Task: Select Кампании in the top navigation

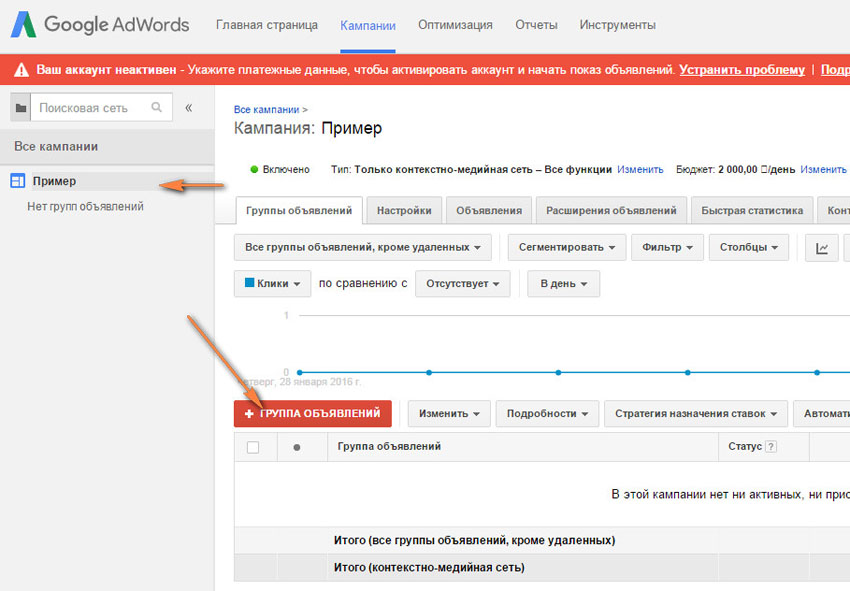Action: click(368, 25)
